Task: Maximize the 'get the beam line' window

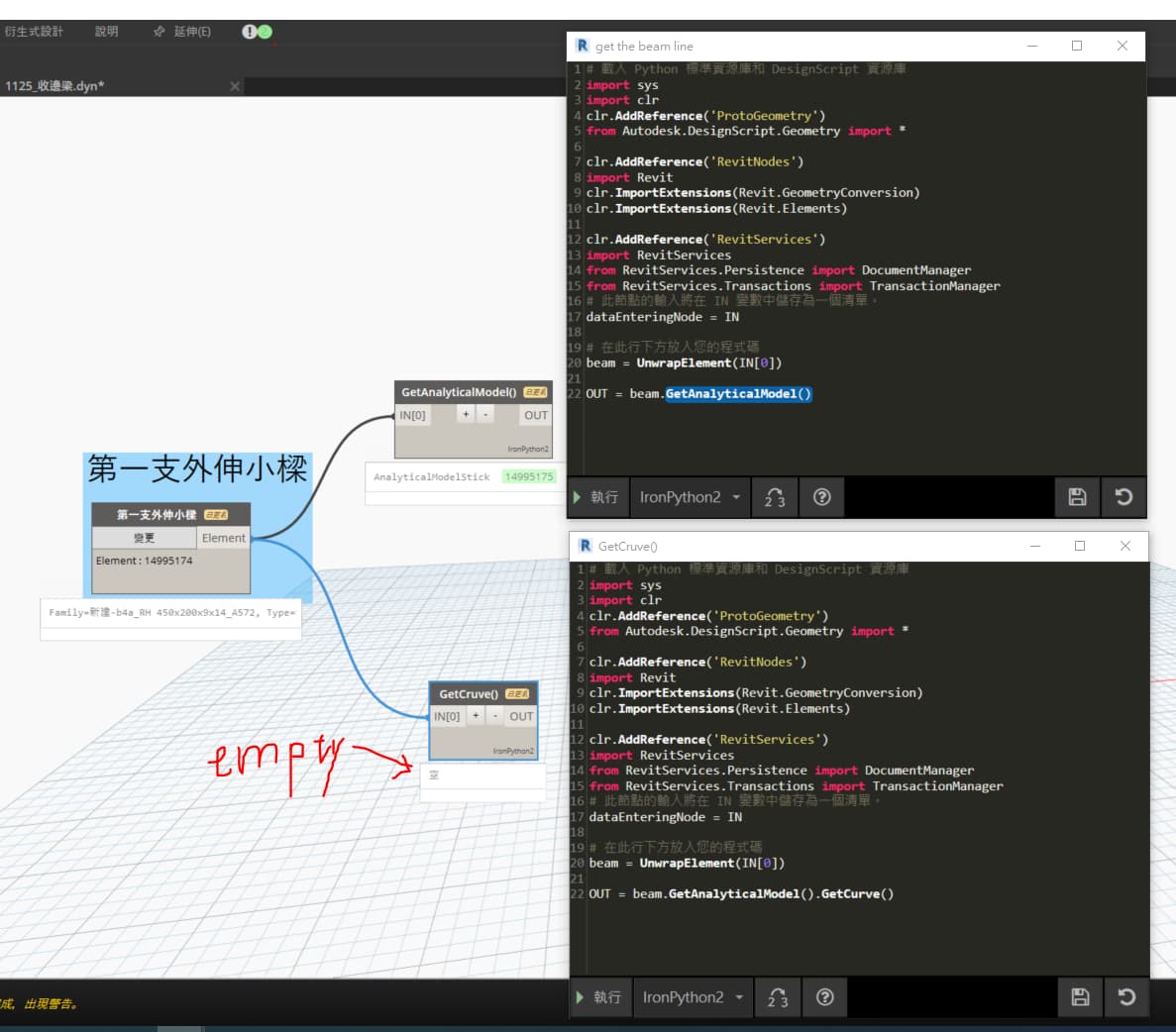Action: click(1077, 46)
